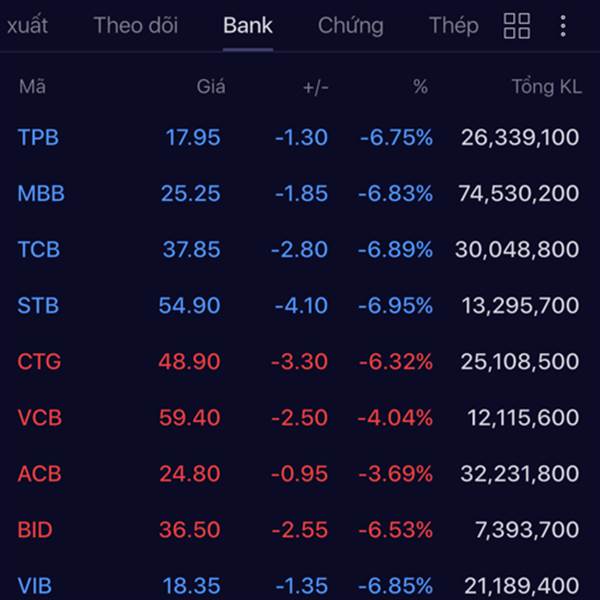
Task: Open the TPB stock row
Action: pos(38,137)
